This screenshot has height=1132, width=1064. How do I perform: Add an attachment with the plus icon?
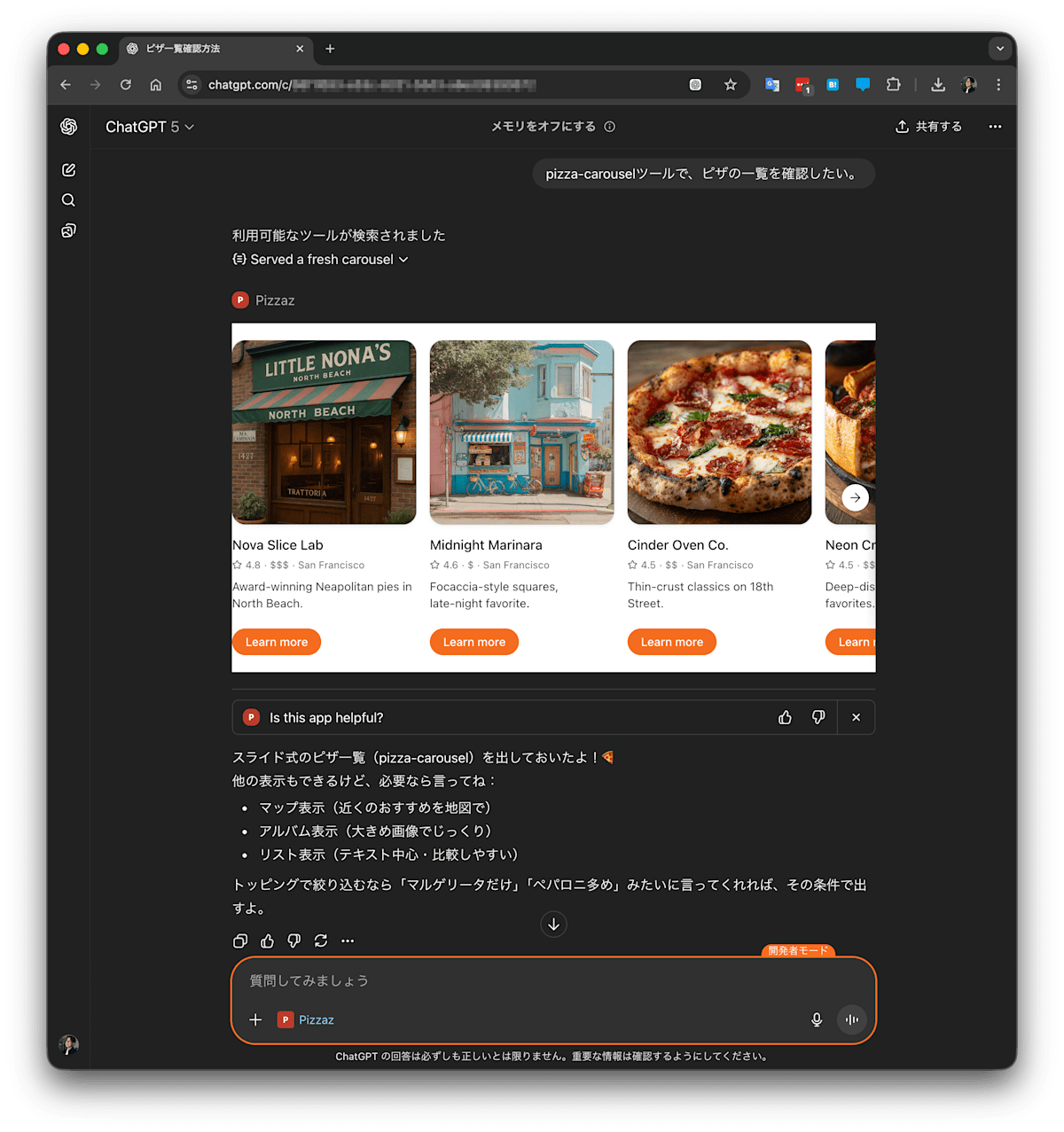coord(255,1020)
